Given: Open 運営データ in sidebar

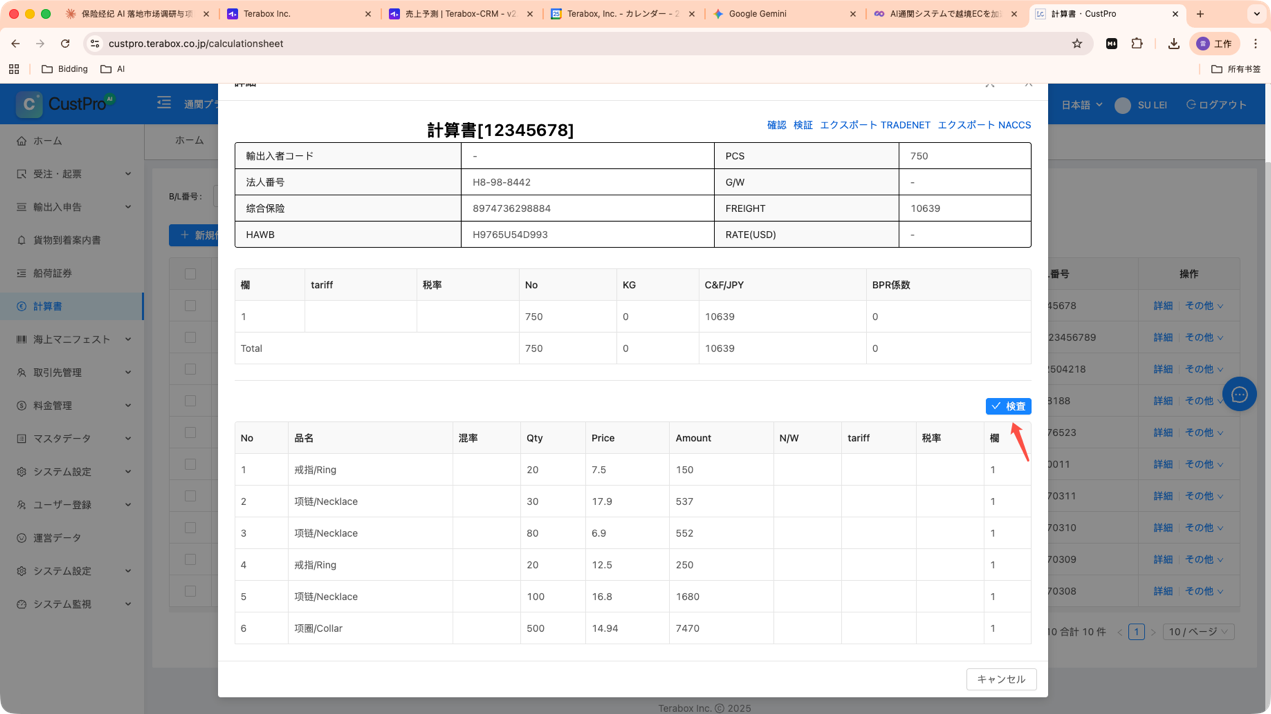Looking at the screenshot, I should click(72, 537).
